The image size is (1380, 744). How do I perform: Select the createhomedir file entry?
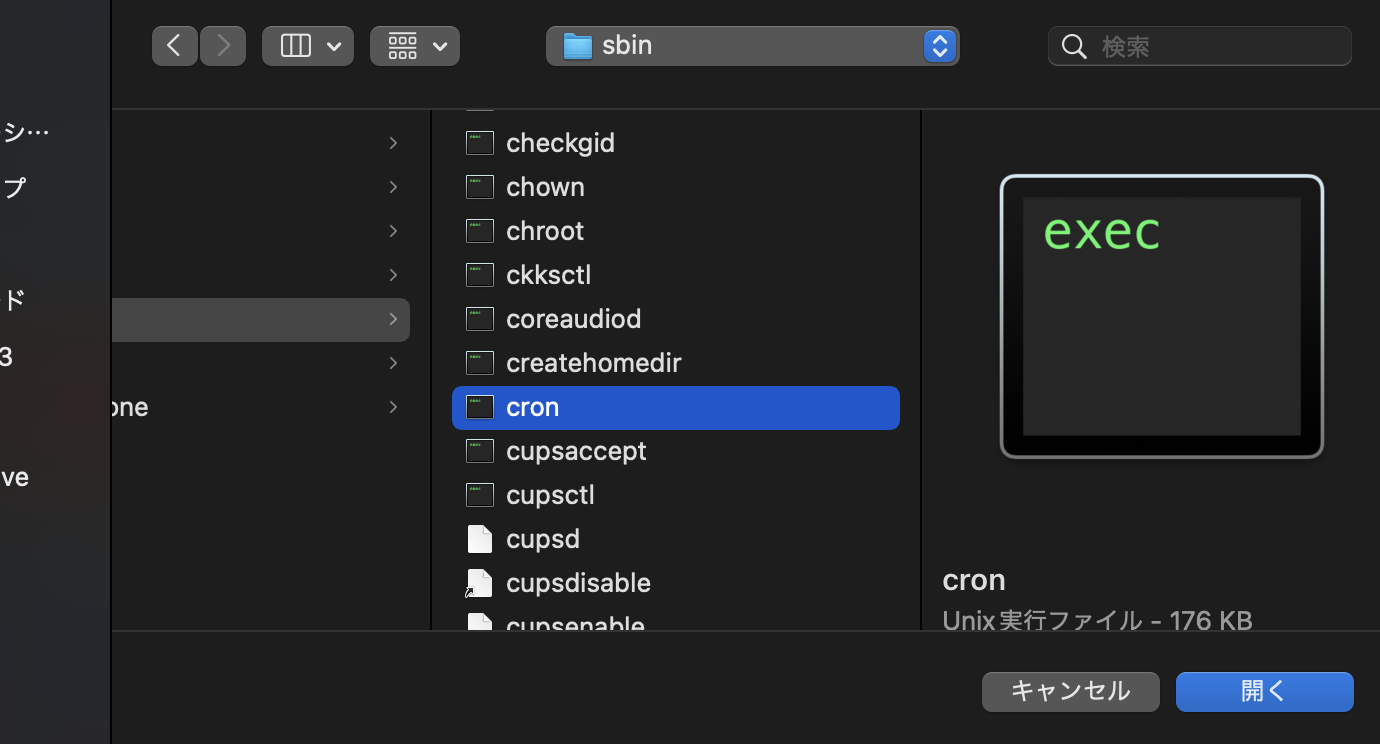593,363
